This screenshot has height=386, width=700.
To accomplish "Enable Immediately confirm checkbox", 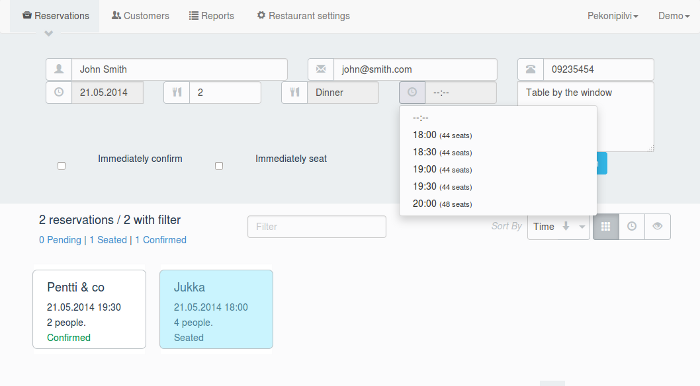I will (62, 166).
